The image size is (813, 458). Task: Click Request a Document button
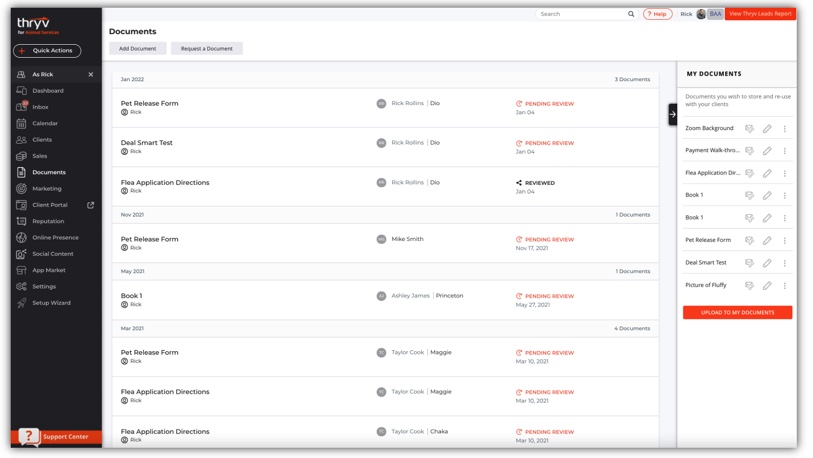point(206,49)
